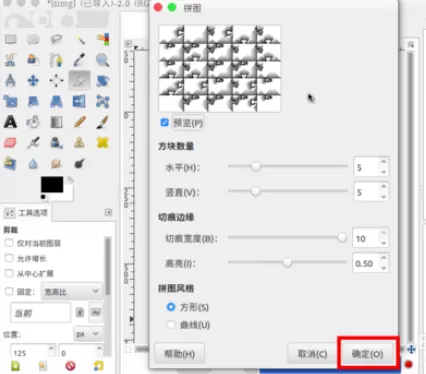Decrease 竖直(V) value with down arrow

coord(384,197)
